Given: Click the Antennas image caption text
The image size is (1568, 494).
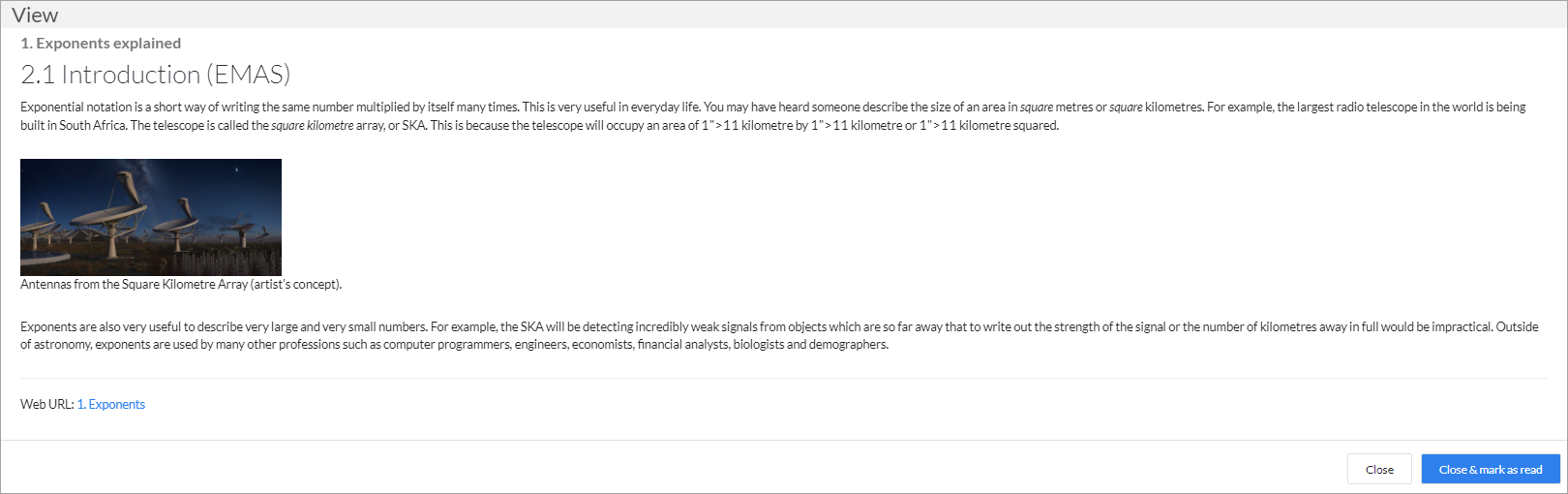Looking at the screenshot, I should (x=181, y=284).
